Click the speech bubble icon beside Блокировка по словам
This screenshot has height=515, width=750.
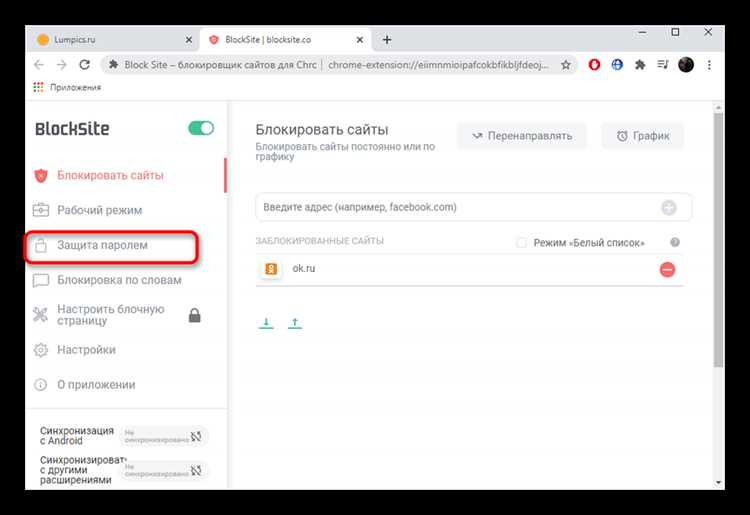(x=41, y=281)
